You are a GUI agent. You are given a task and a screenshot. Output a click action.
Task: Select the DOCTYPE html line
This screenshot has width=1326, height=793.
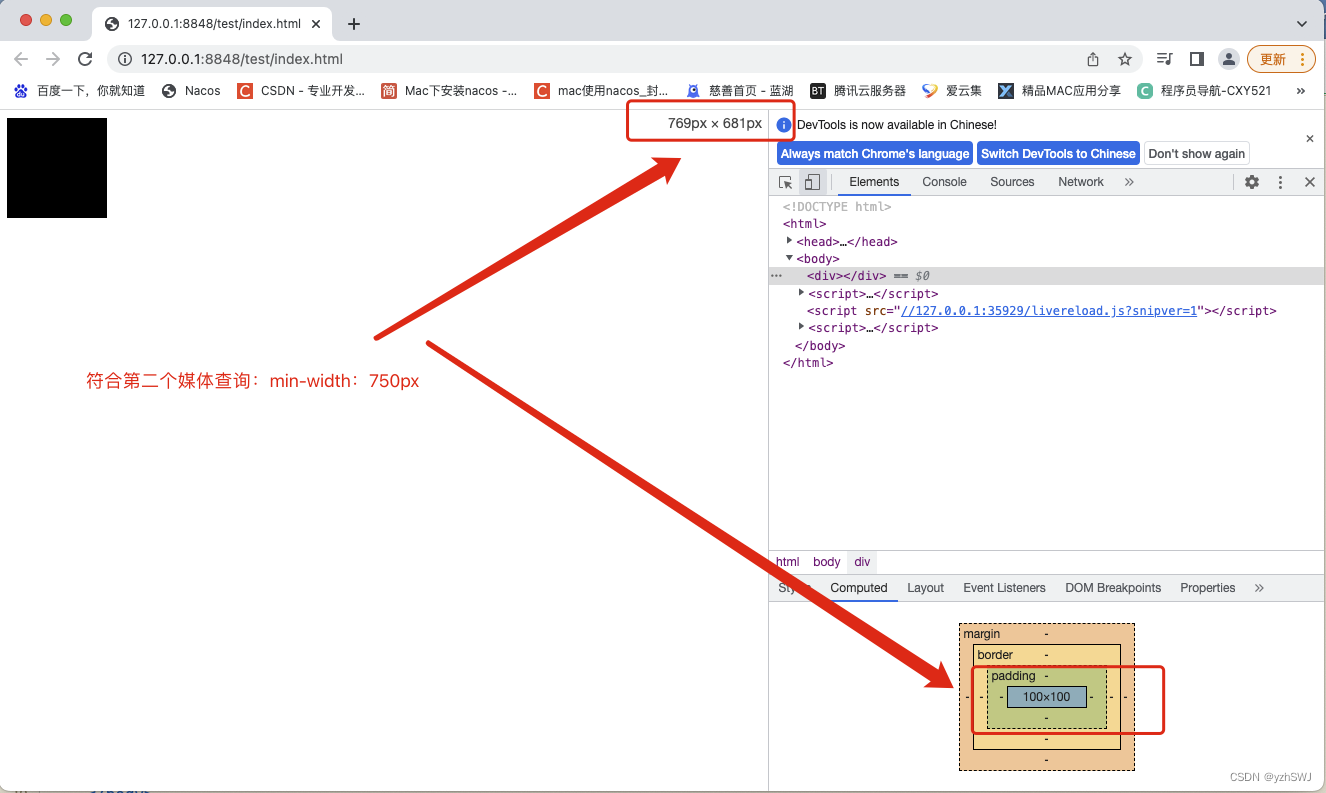point(837,207)
